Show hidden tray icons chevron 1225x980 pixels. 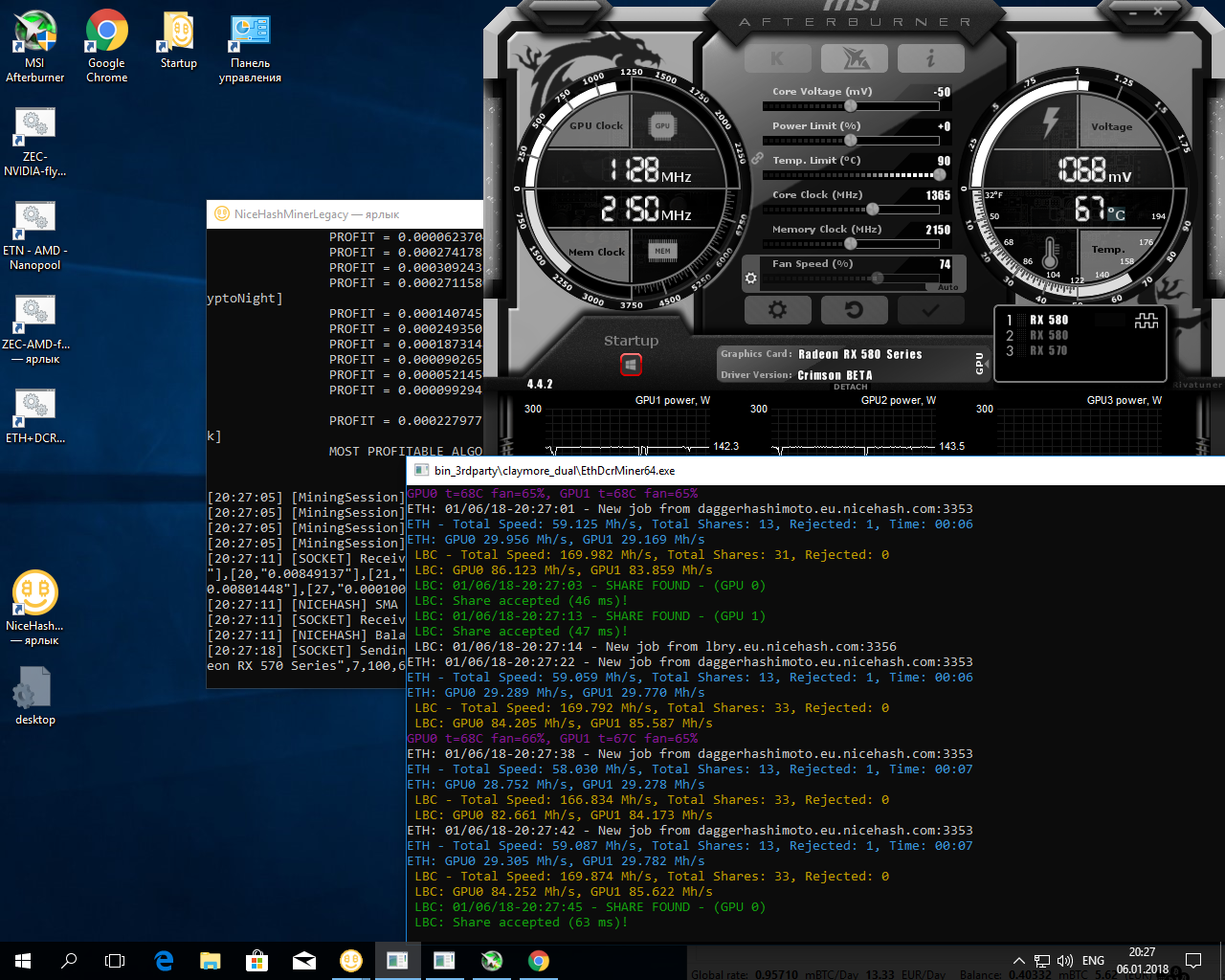click(x=1019, y=961)
